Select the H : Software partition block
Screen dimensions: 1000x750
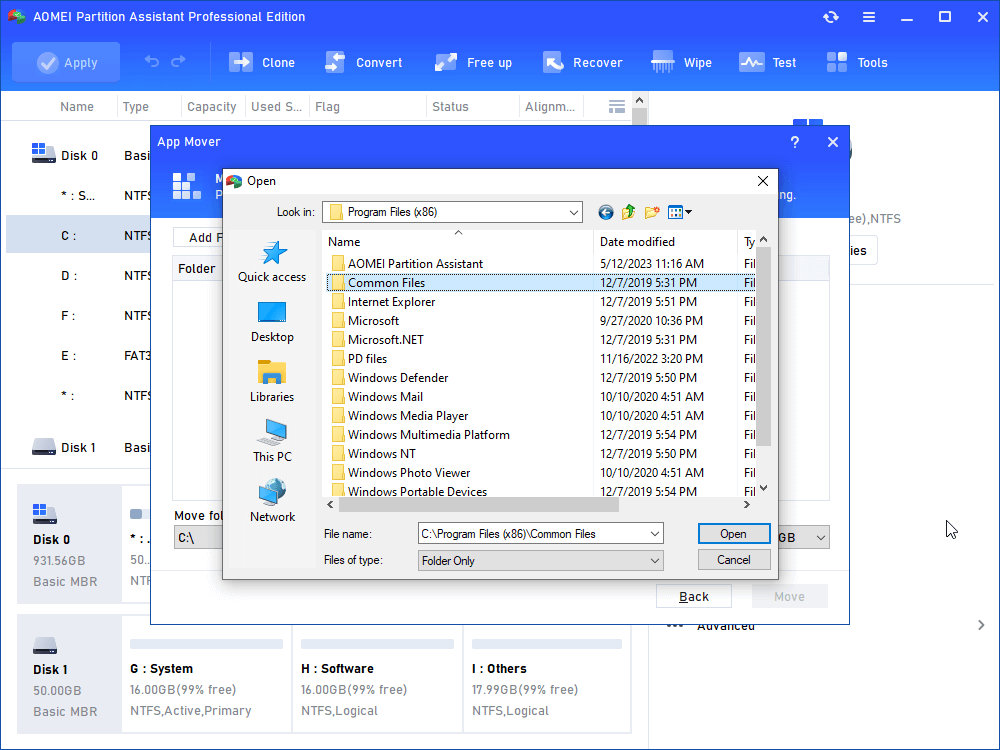tap(378, 680)
